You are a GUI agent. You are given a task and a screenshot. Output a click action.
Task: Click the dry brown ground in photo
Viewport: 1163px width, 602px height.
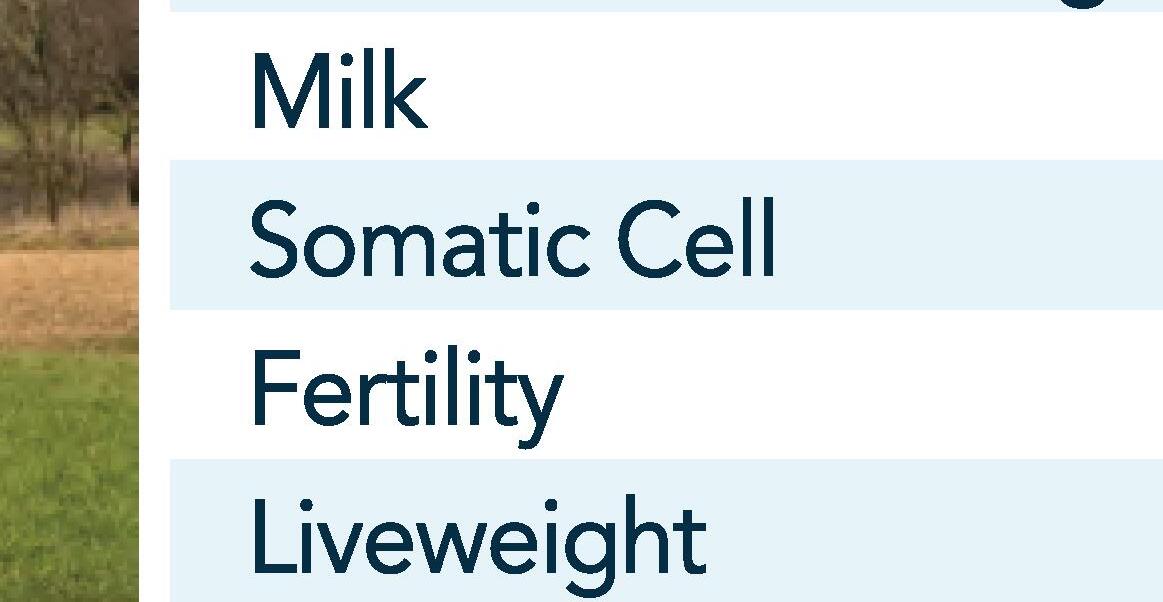click(x=69, y=297)
